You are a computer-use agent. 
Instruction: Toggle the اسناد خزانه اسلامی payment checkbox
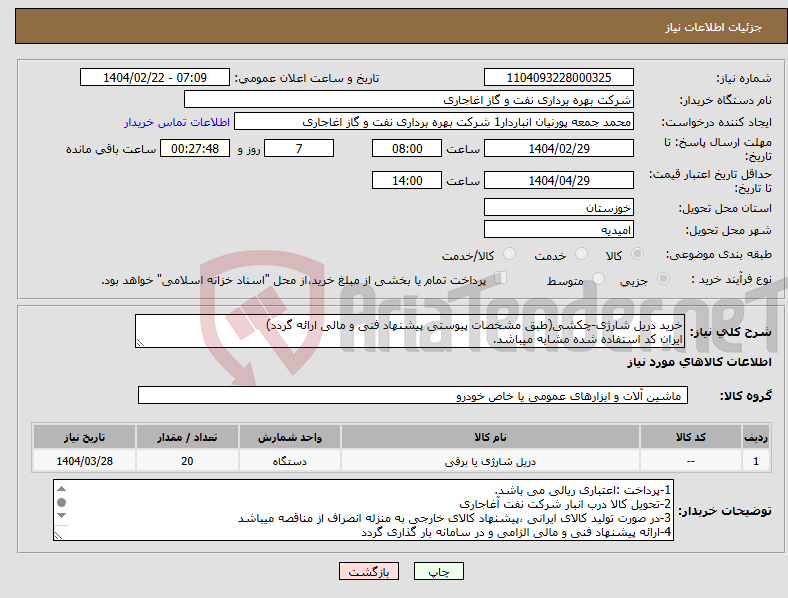[x=501, y=277]
